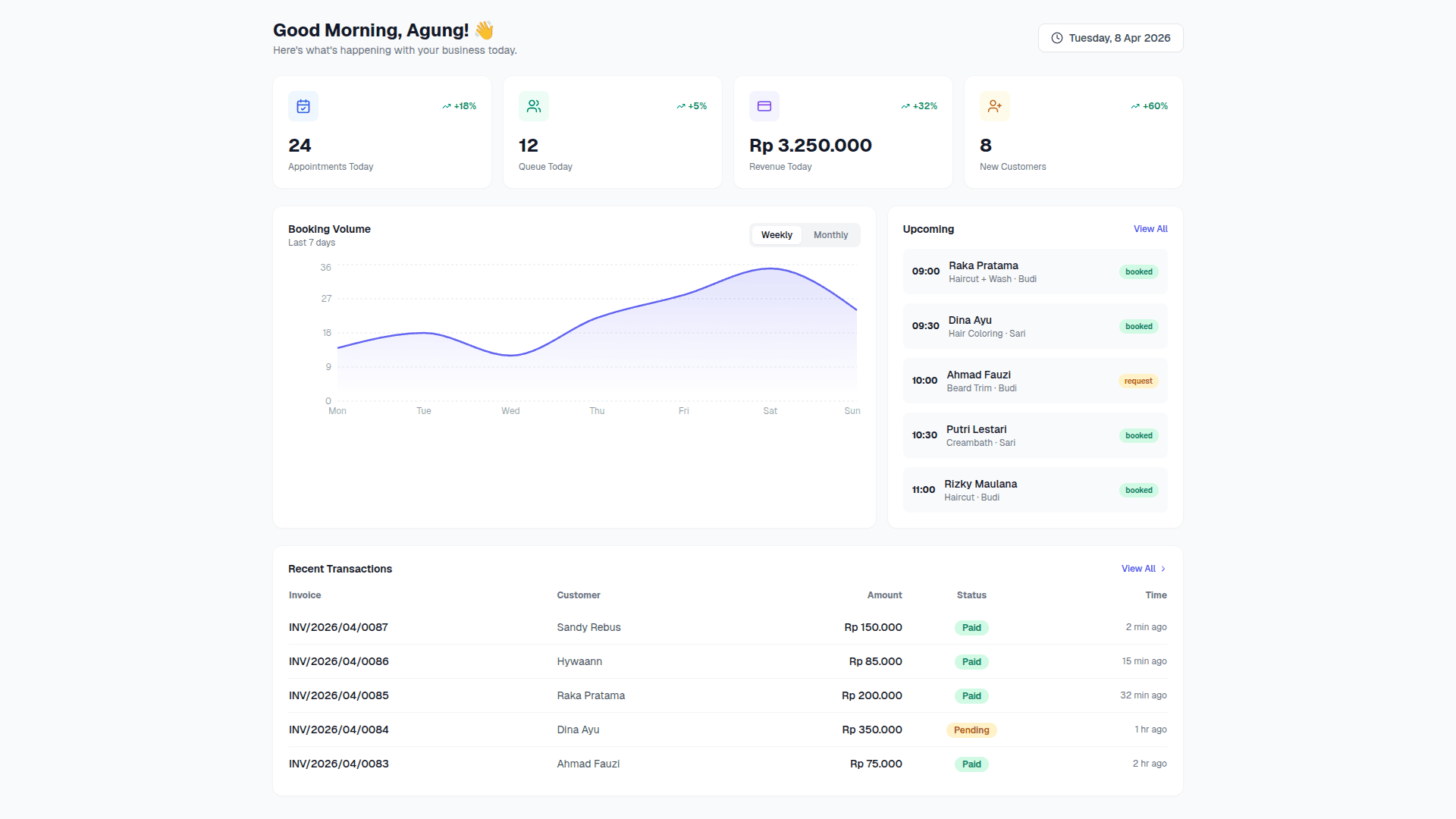
Task: Click the Saturday peak on the booking chart
Action: (x=770, y=269)
